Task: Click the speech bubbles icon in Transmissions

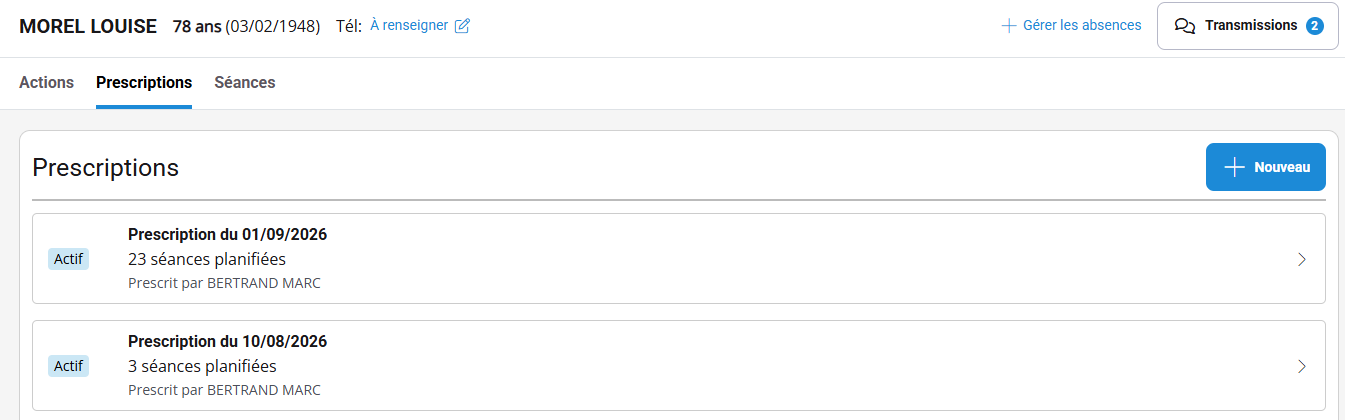Action: (1185, 26)
